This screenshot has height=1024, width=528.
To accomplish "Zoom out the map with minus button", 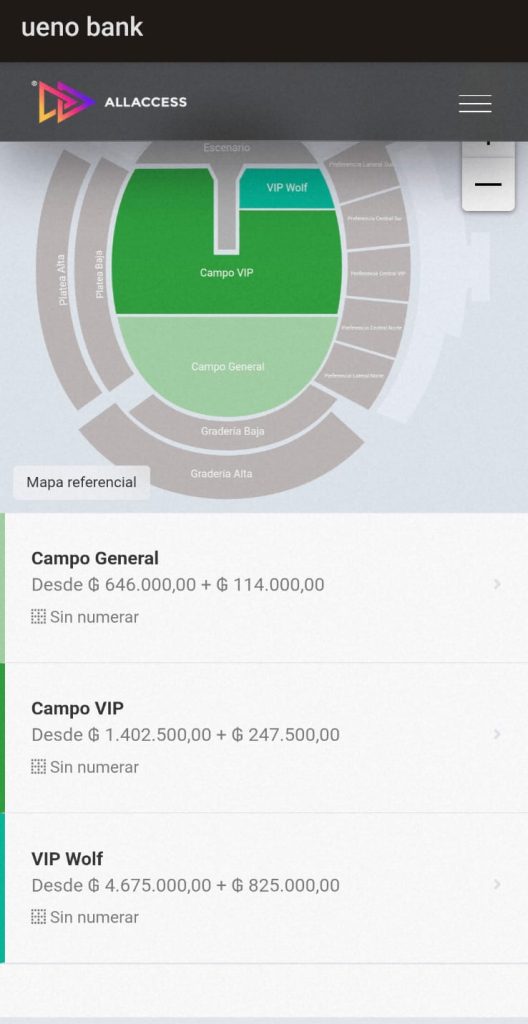I will point(488,185).
